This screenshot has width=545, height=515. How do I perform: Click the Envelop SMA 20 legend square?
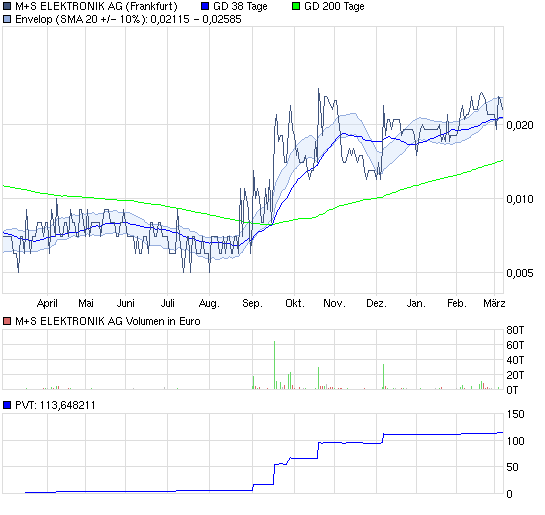pos(7,19)
